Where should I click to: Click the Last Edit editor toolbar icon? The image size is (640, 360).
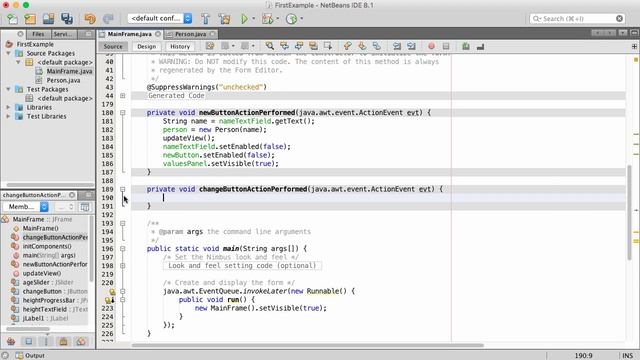coord(210,46)
